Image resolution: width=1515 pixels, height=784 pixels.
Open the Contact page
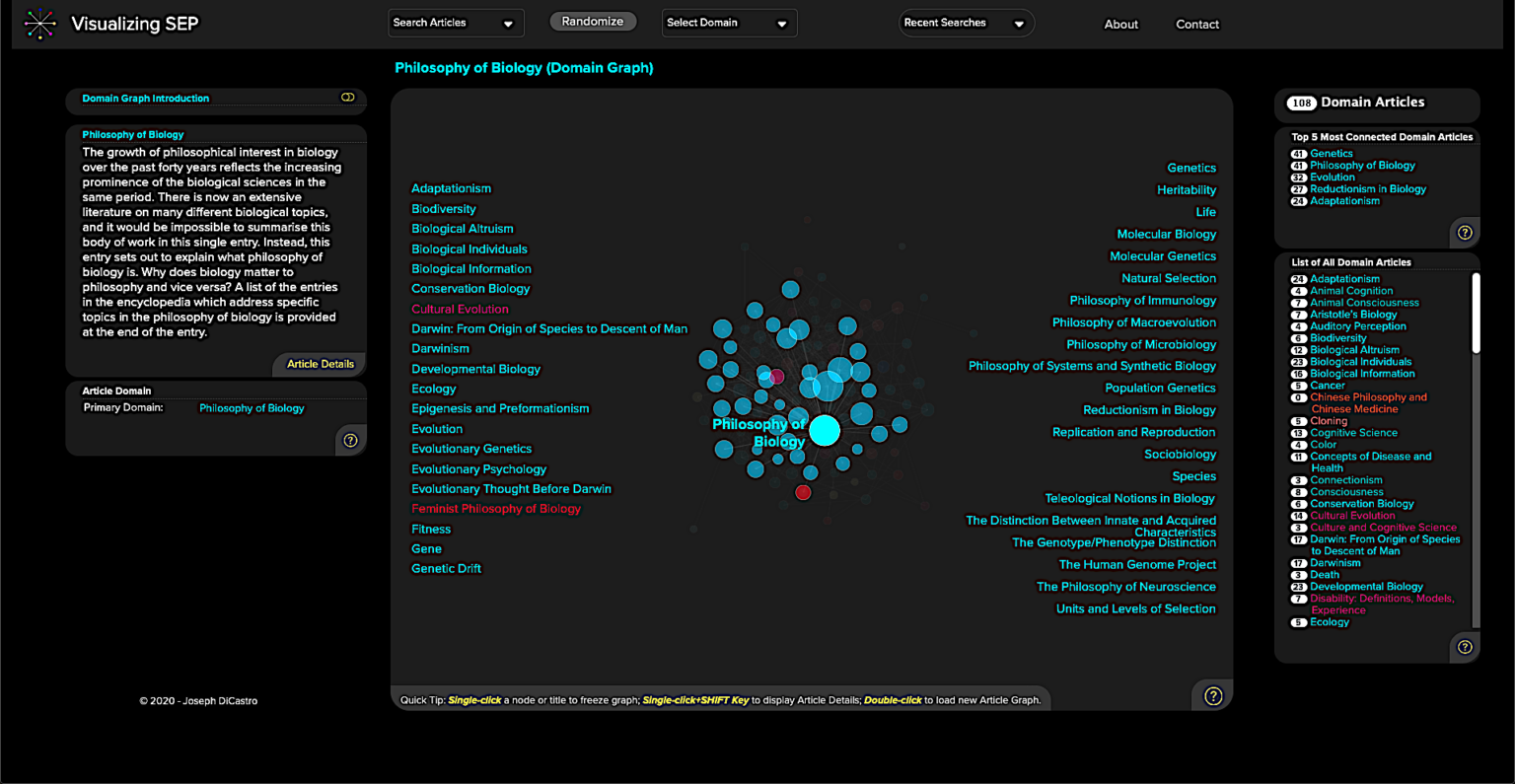[x=1197, y=24]
